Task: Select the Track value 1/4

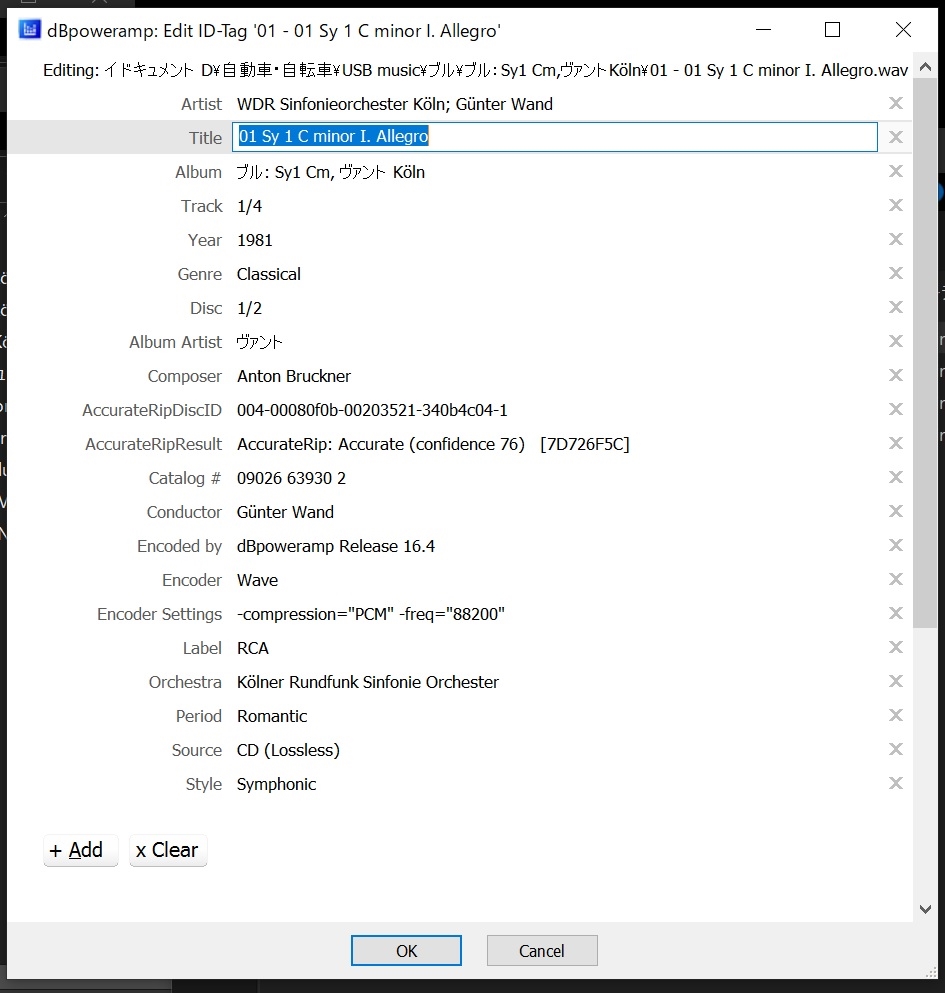Action: click(250, 206)
